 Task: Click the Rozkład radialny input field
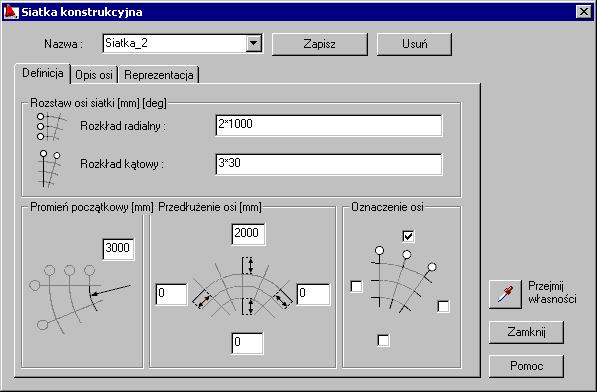329,125
